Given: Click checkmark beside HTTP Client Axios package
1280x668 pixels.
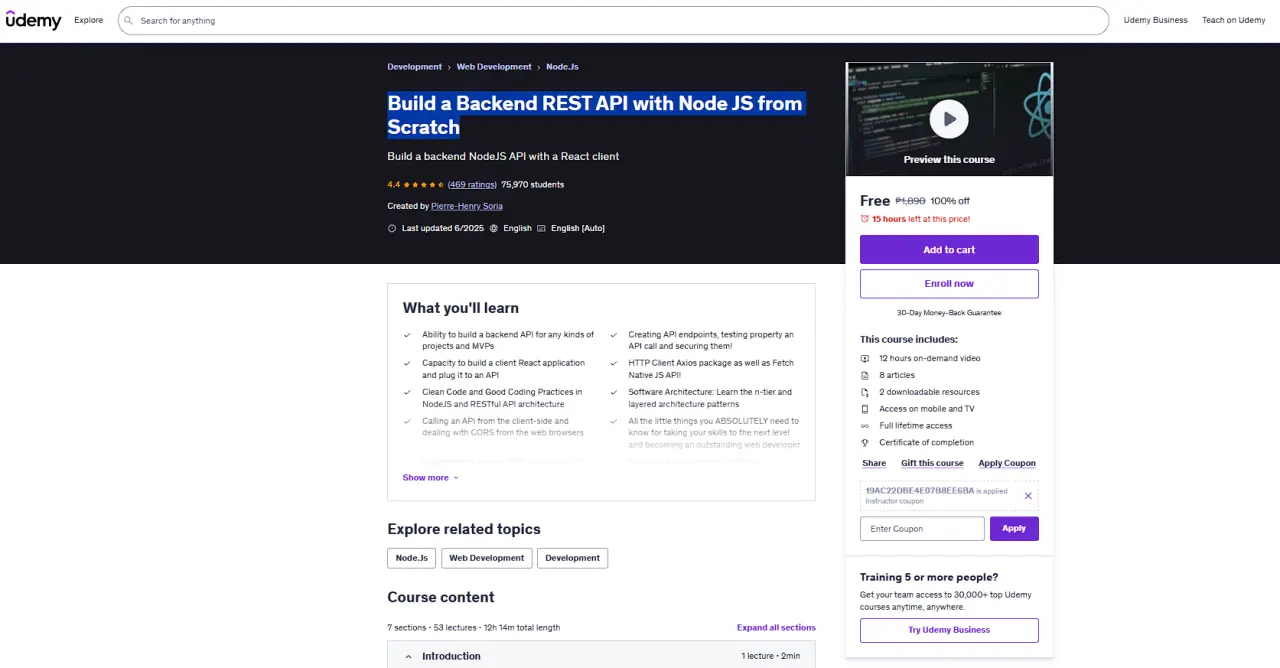Looking at the screenshot, I should click(613, 363).
